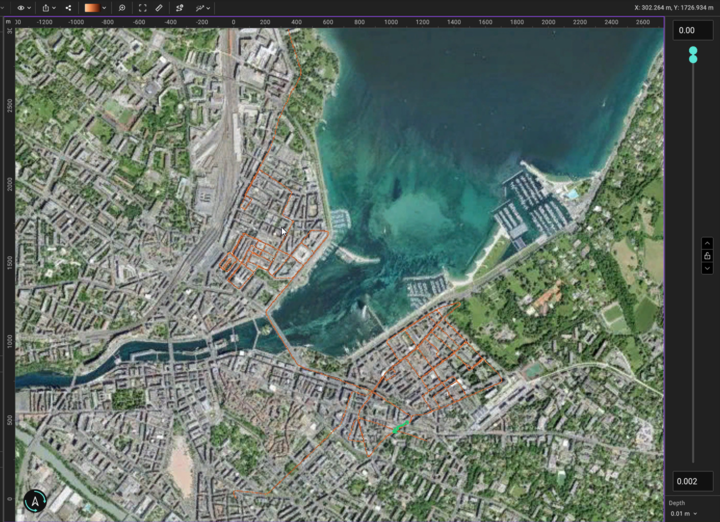
Task: Click the up chevron above the lock
Action: click(x=707, y=243)
